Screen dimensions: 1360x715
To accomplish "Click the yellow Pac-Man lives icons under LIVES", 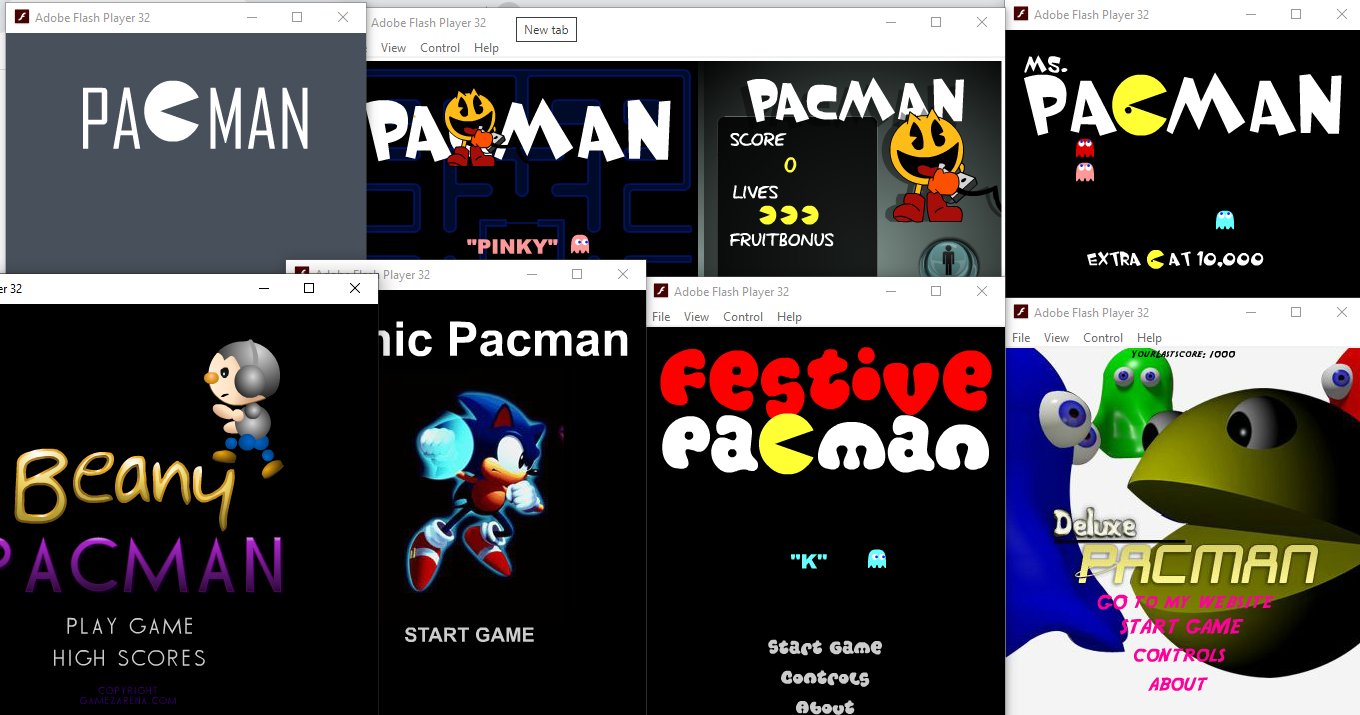I will pos(789,215).
